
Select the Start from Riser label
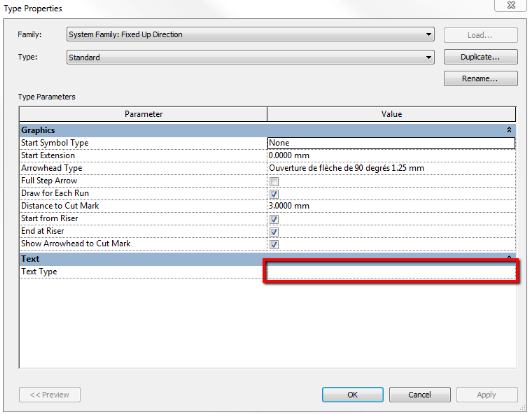(50, 218)
